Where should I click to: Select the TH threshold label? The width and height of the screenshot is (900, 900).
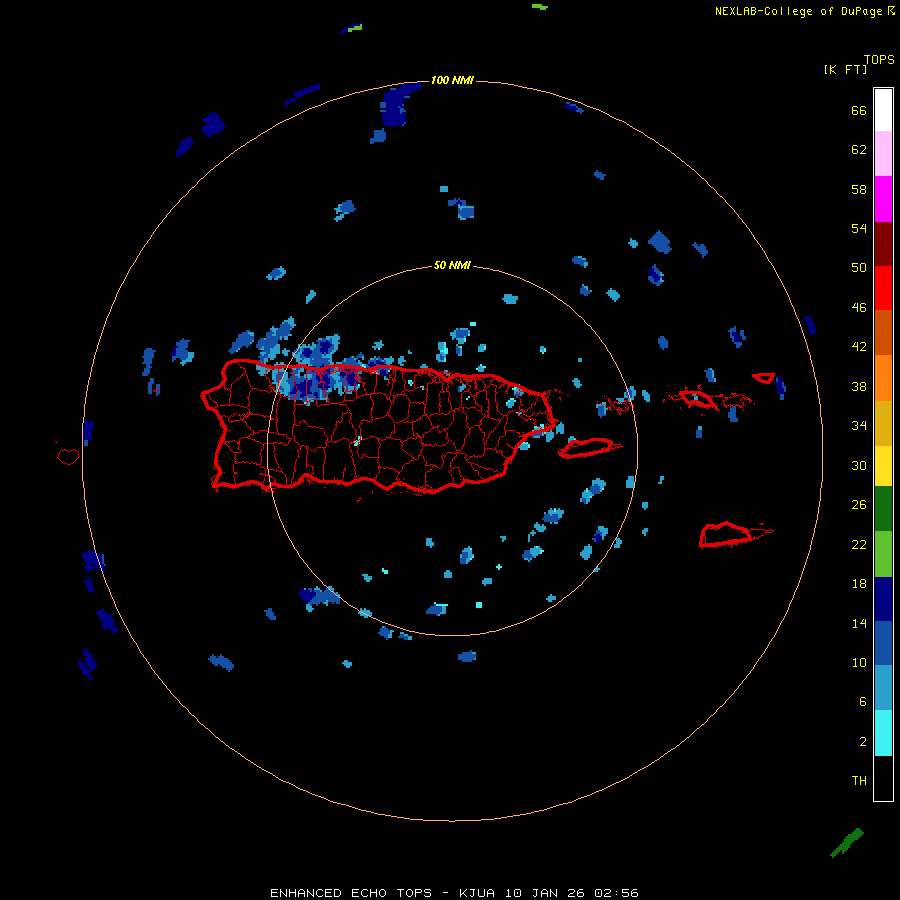[859, 781]
